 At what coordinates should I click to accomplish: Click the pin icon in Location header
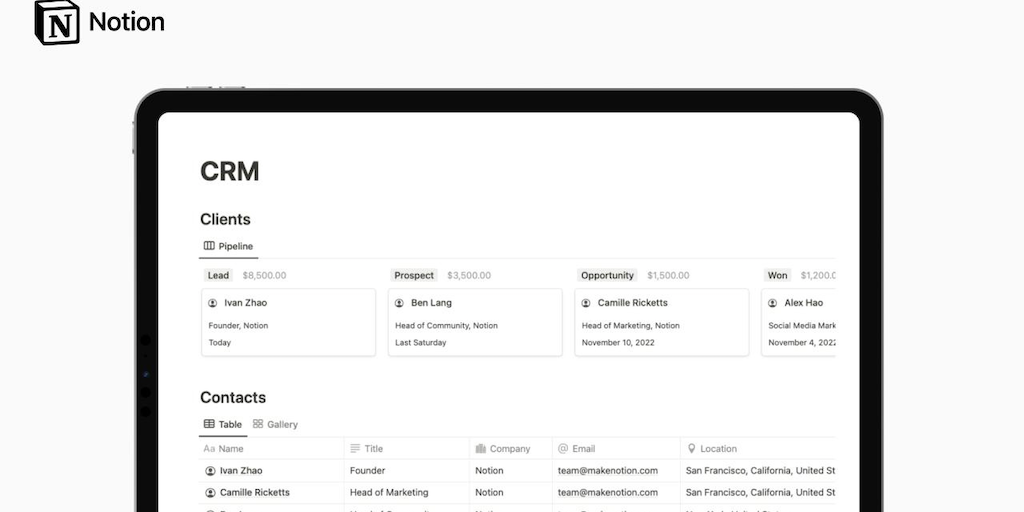pos(692,449)
